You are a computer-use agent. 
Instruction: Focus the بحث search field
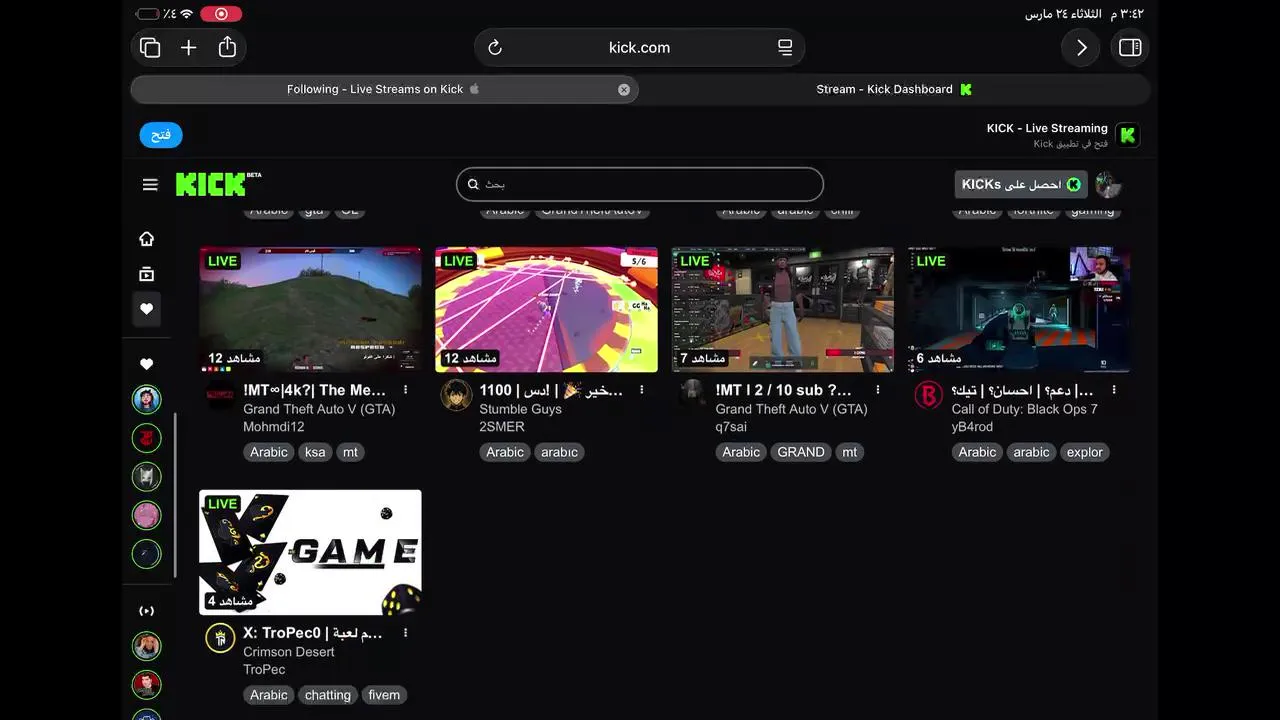point(640,184)
